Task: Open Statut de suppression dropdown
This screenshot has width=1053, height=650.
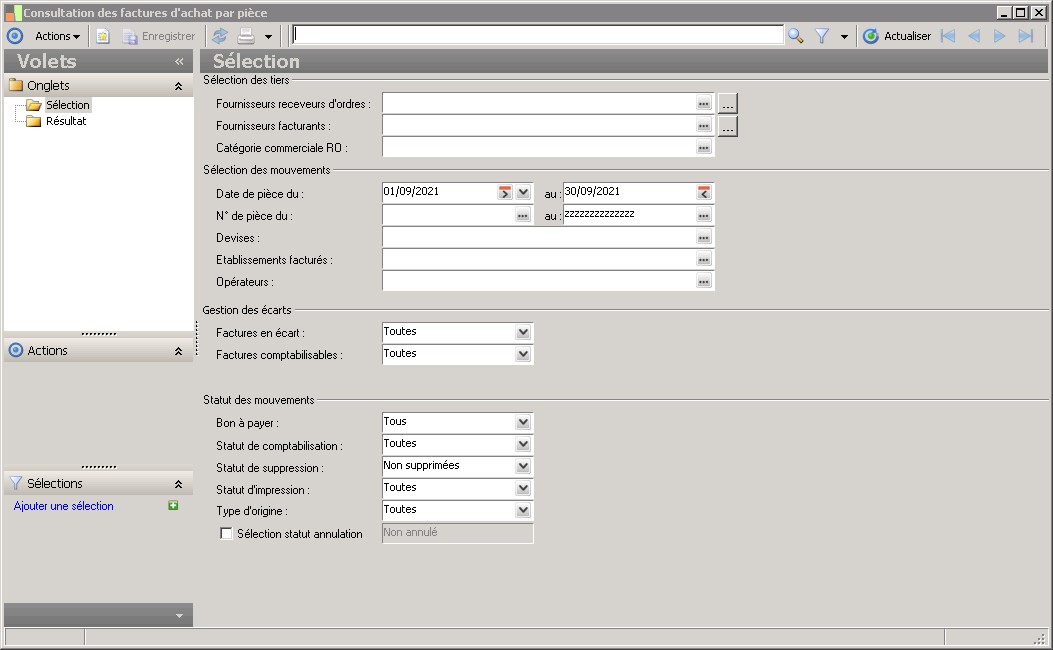Action: click(523, 466)
